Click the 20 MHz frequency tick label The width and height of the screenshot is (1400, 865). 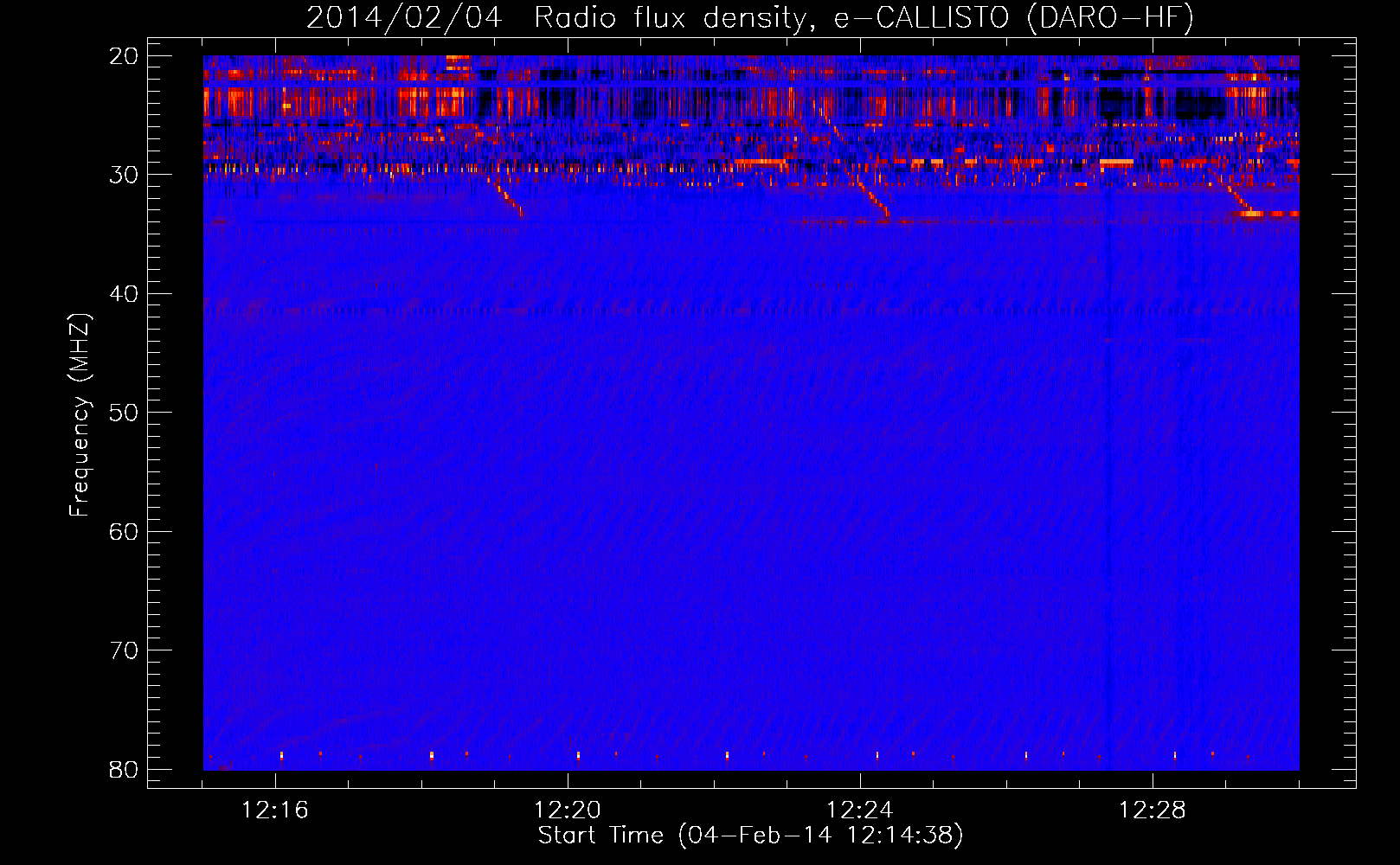tap(124, 56)
